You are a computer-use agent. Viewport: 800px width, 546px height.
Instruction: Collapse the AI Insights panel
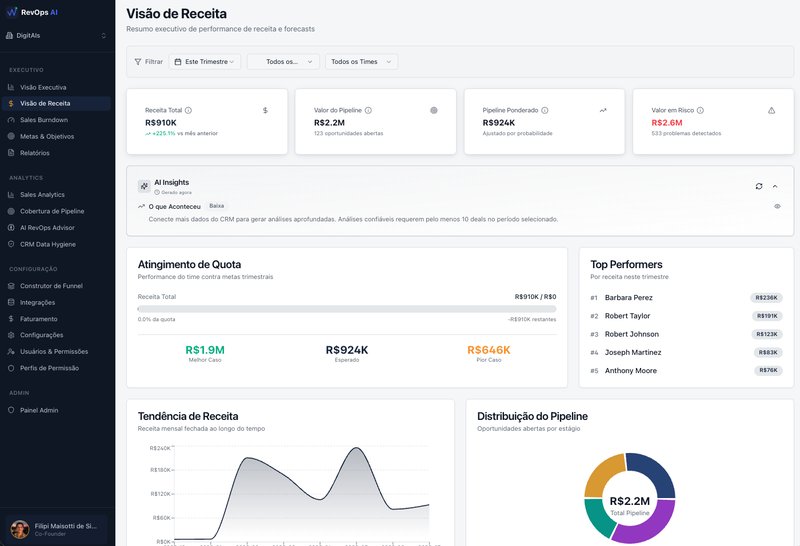(775, 186)
